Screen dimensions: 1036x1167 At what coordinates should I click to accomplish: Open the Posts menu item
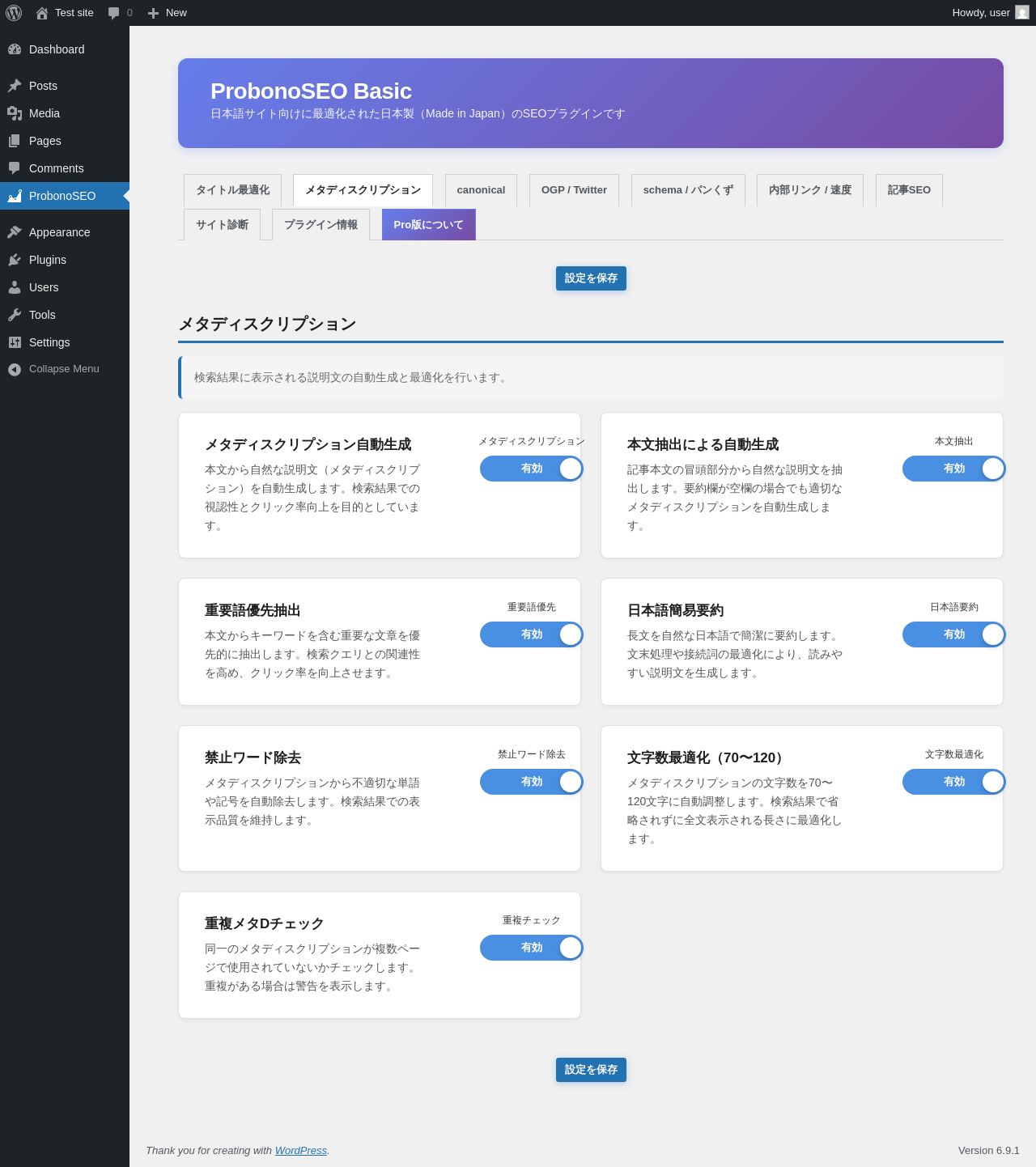pos(65,86)
